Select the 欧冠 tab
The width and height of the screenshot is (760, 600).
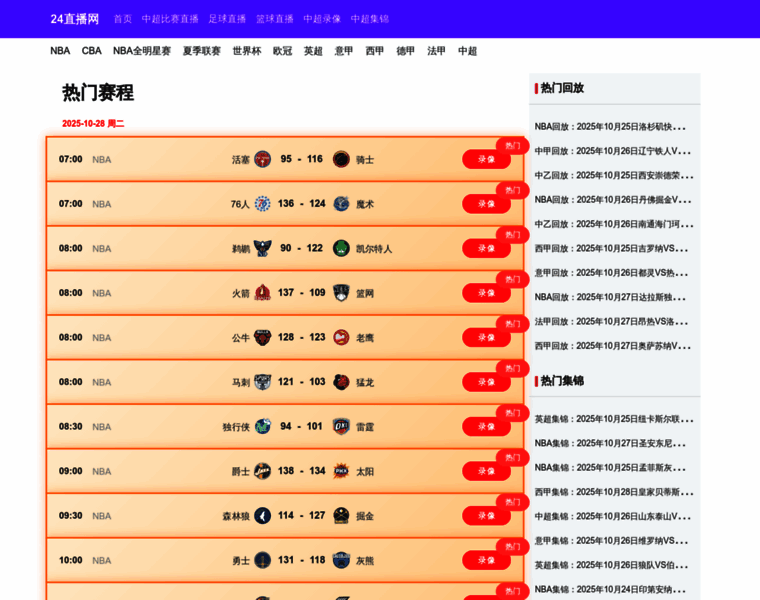point(283,51)
